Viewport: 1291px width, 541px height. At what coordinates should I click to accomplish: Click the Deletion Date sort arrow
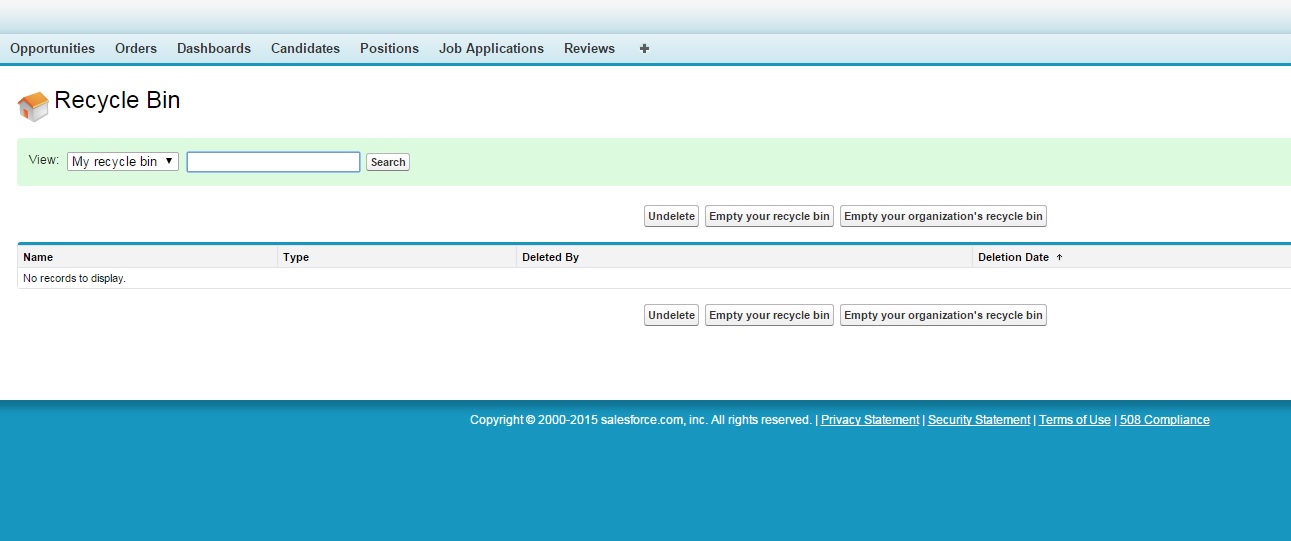click(1059, 257)
